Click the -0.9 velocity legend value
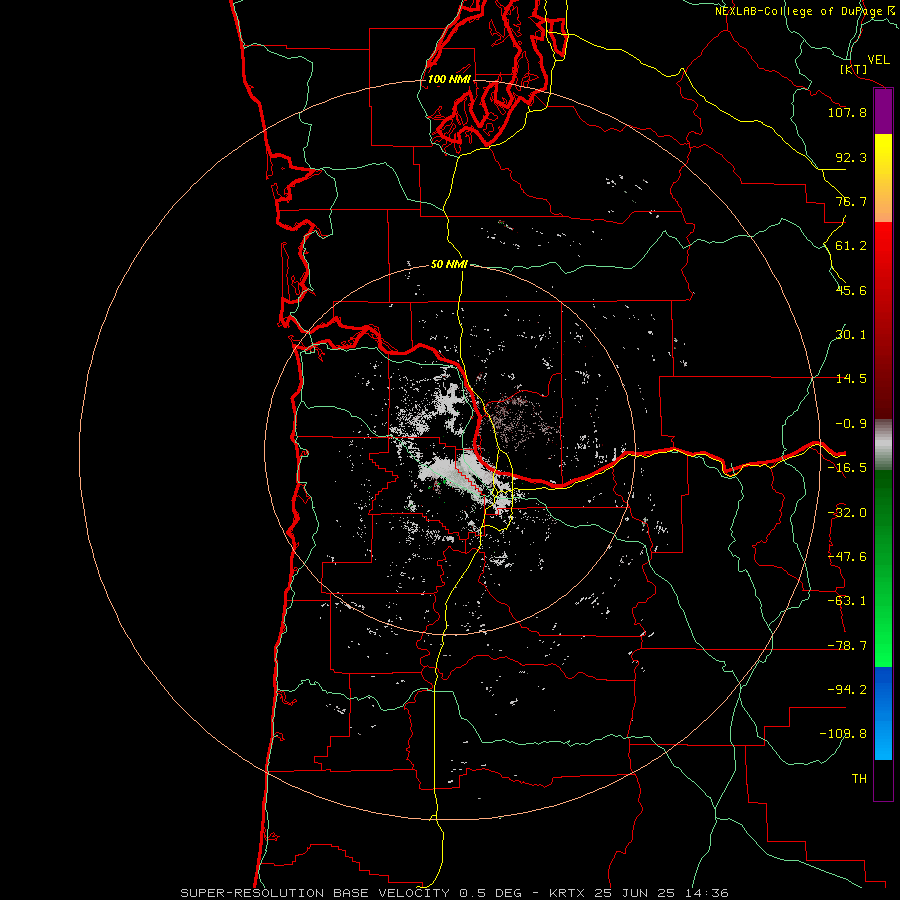The width and height of the screenshot is (900, 900). (851, 424)
